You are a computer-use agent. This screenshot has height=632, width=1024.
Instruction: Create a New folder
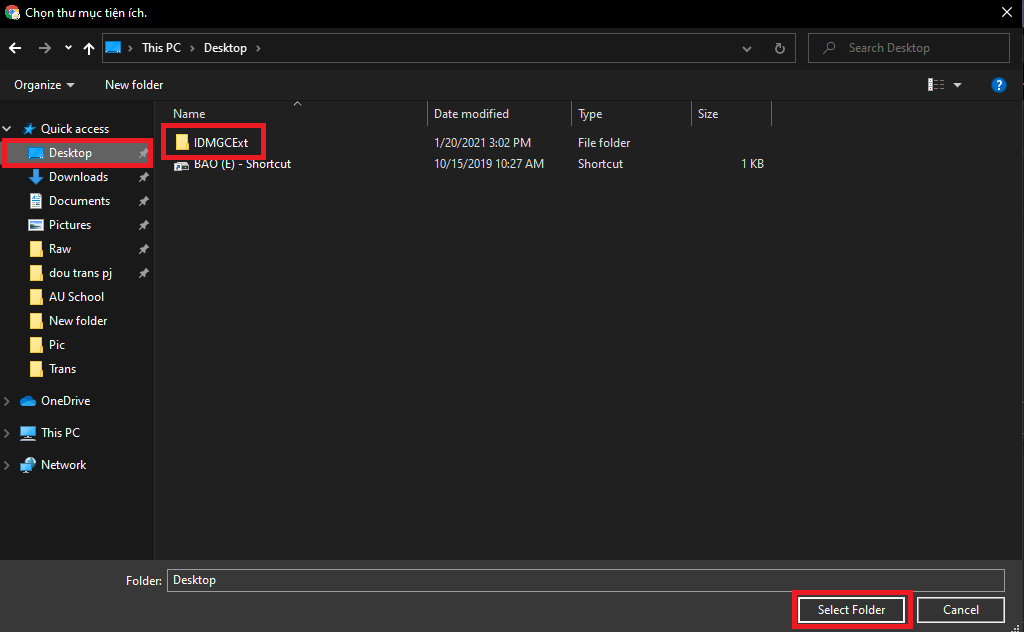tap(134, 85)
